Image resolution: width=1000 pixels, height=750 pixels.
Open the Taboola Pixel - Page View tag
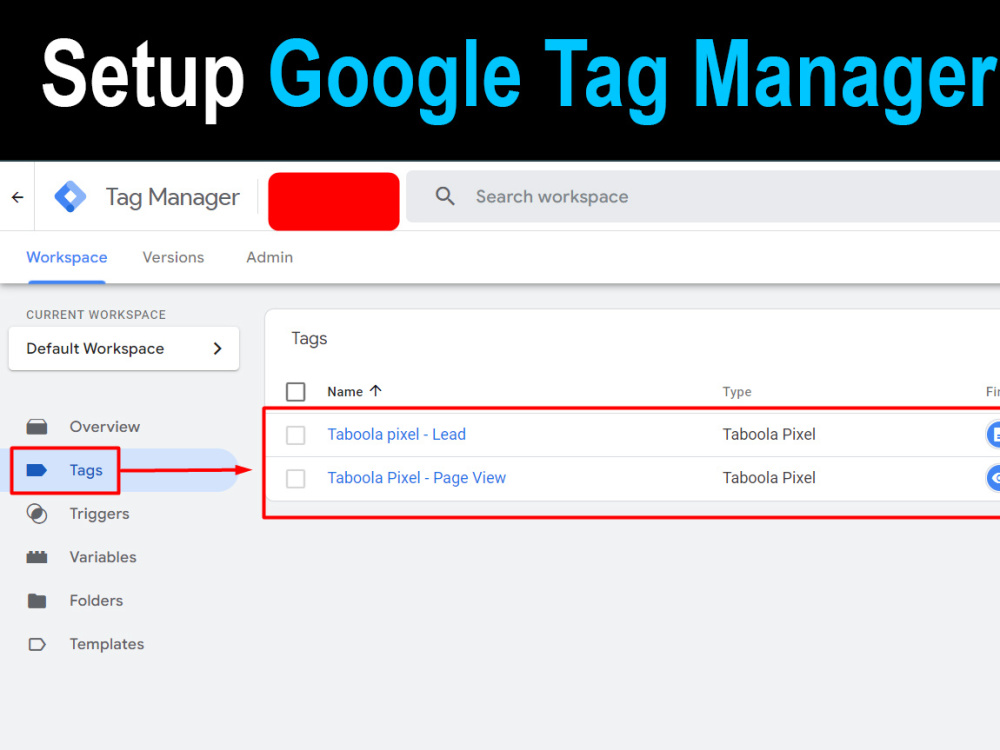pyautogui.click(x=416, y=478)
